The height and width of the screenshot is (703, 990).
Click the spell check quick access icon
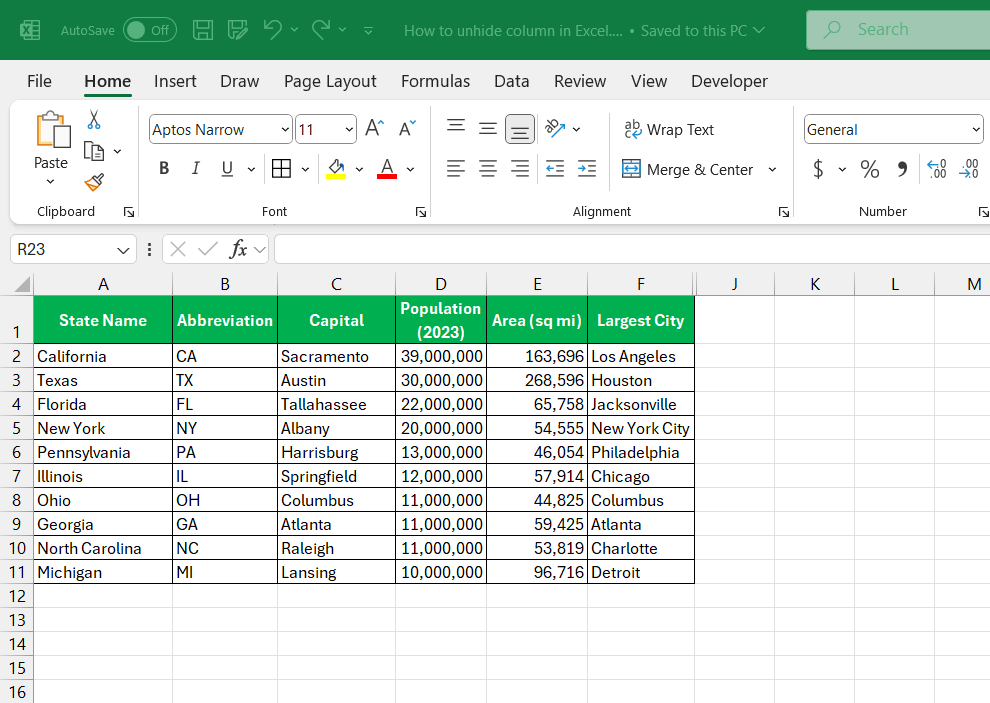tap(237, 30)
